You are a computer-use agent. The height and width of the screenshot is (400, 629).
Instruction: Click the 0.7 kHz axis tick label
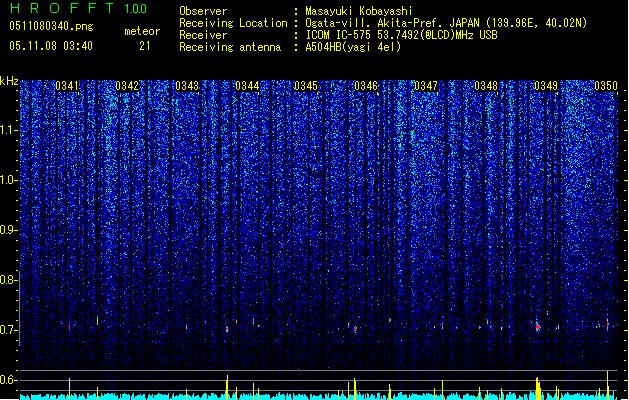[x=8, y=330]
